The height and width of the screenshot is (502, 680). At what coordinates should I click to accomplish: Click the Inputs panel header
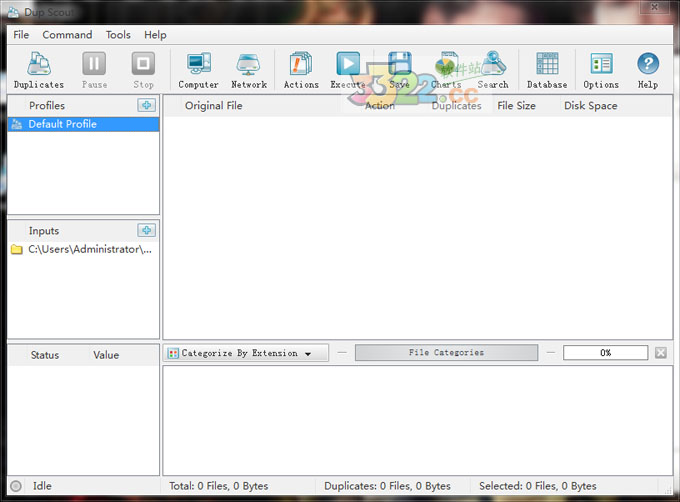(44, 231)
